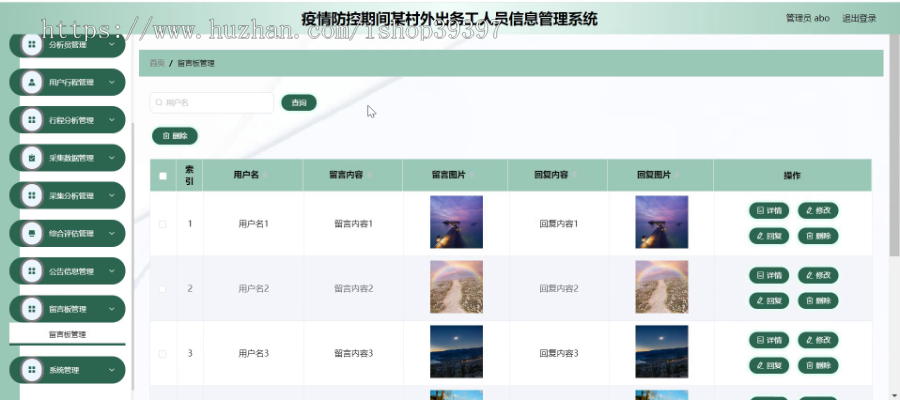The image size is (900, 400).
Task: Click 修改 for row 用户名3
Action: pos(818,340)
